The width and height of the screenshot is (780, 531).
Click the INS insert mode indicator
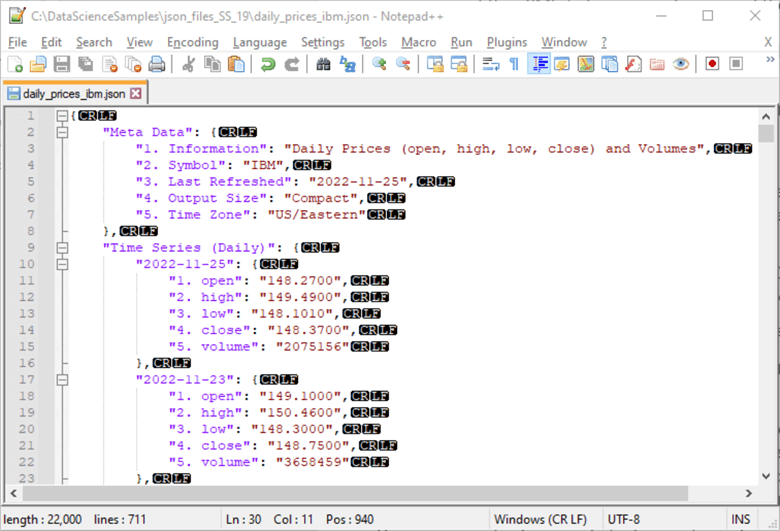click(x=740, y=520)
